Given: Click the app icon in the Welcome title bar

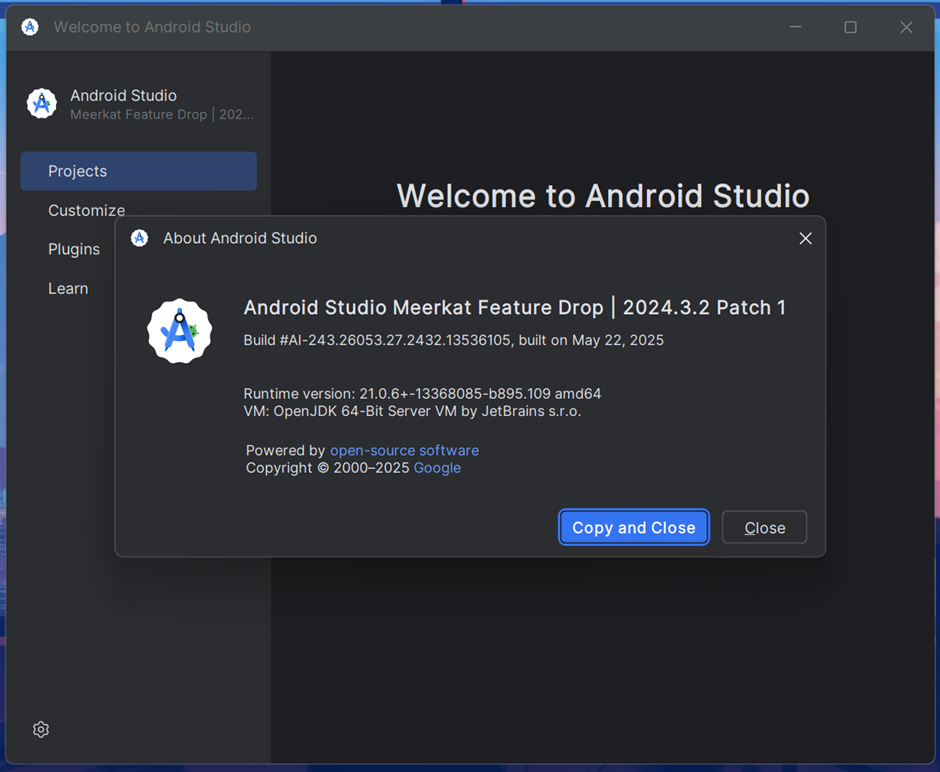Looking at the screenshot, I should click(x=30, y=27).
